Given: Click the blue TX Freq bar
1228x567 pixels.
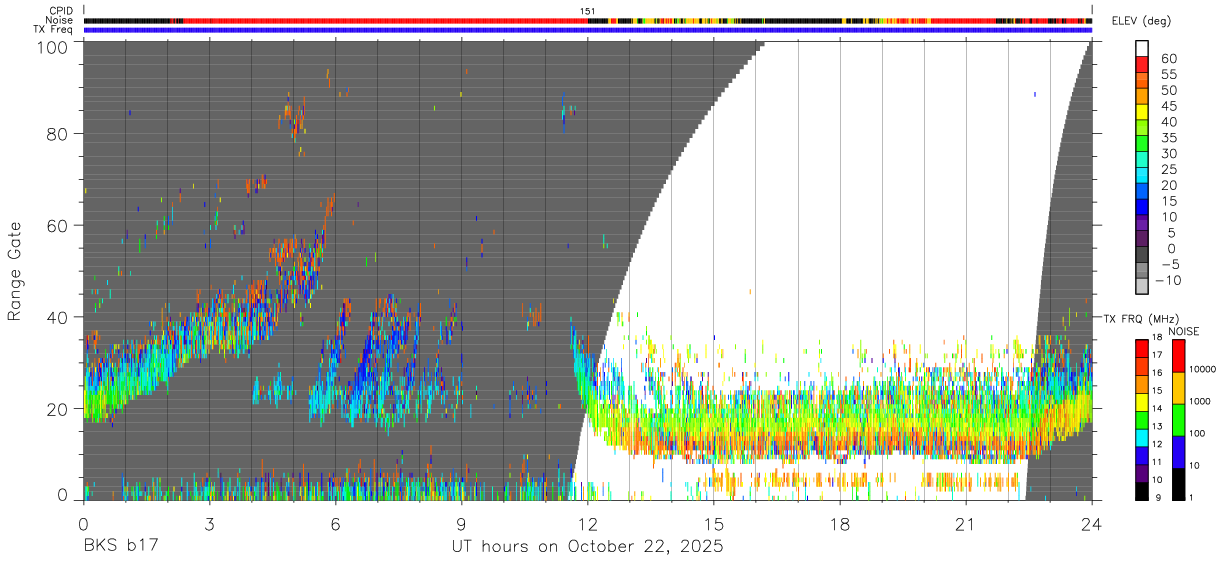Looking at the screenshot, I should [x=588, y=30].
